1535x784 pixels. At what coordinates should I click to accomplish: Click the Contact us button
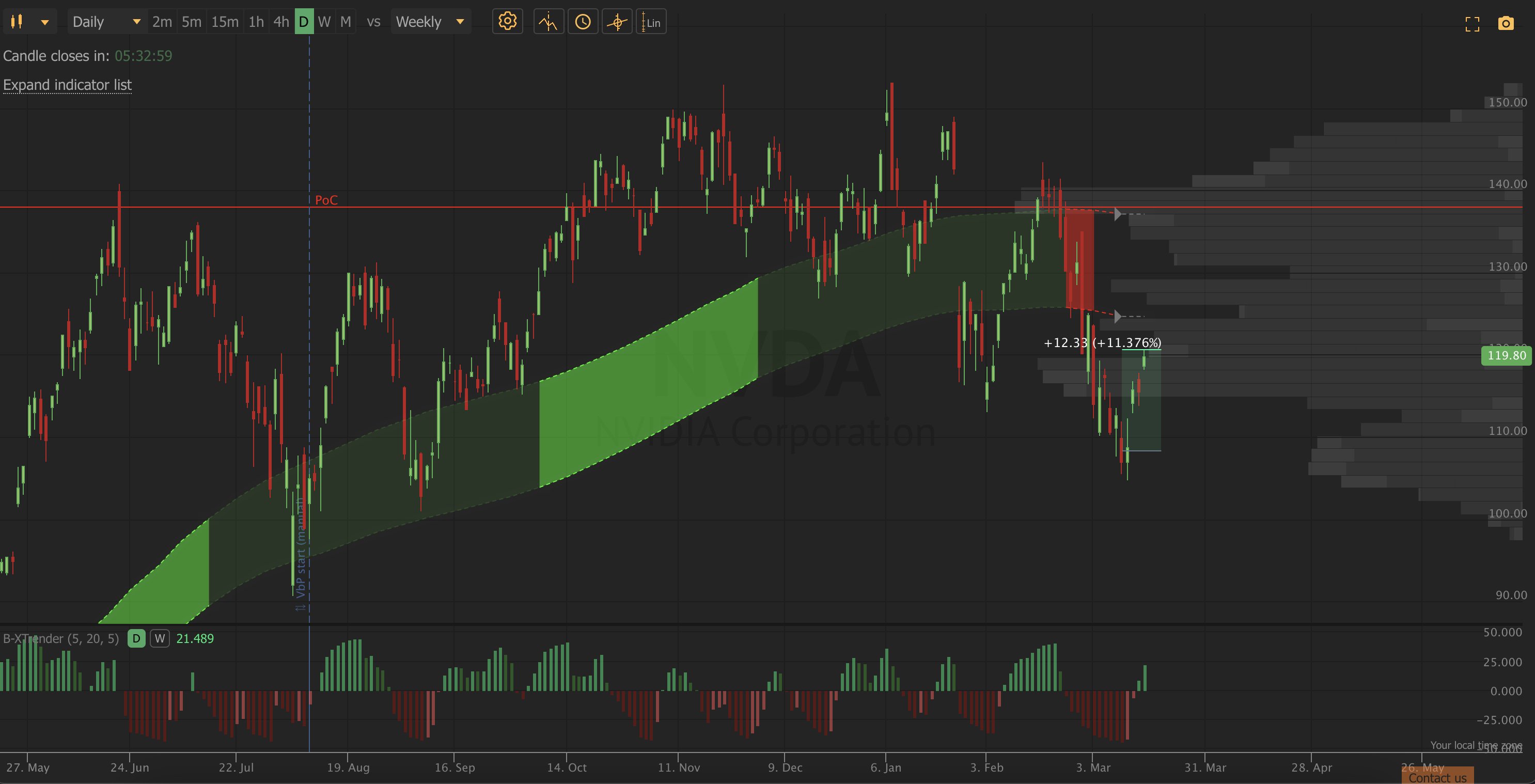click(1437, 777)
